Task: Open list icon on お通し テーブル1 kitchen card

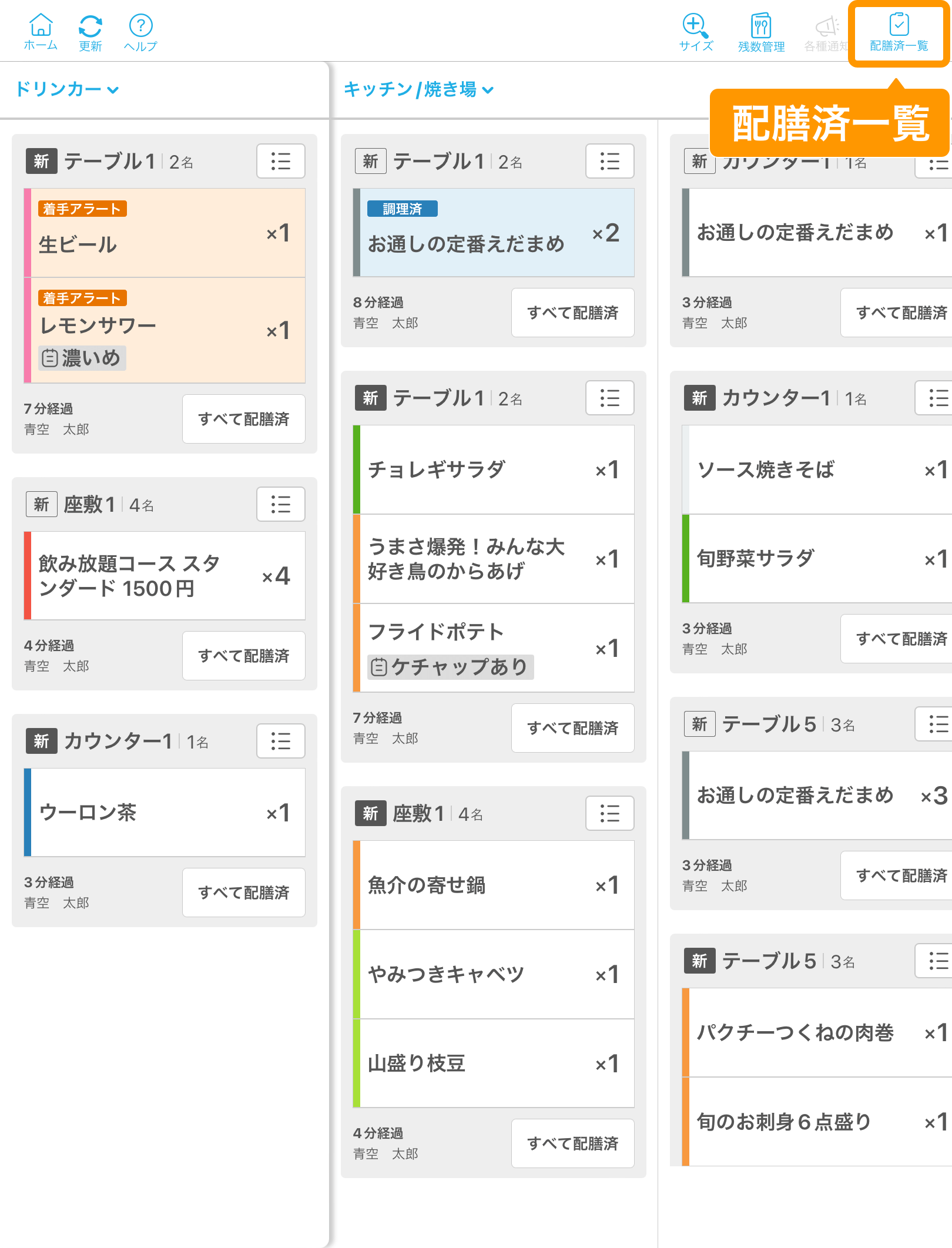Action: tap(610, 161)
